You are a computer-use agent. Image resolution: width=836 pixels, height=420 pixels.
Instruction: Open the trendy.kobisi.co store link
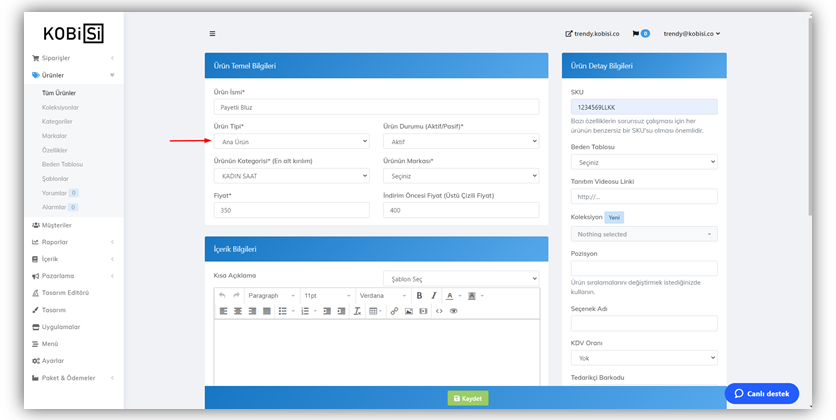592,33
